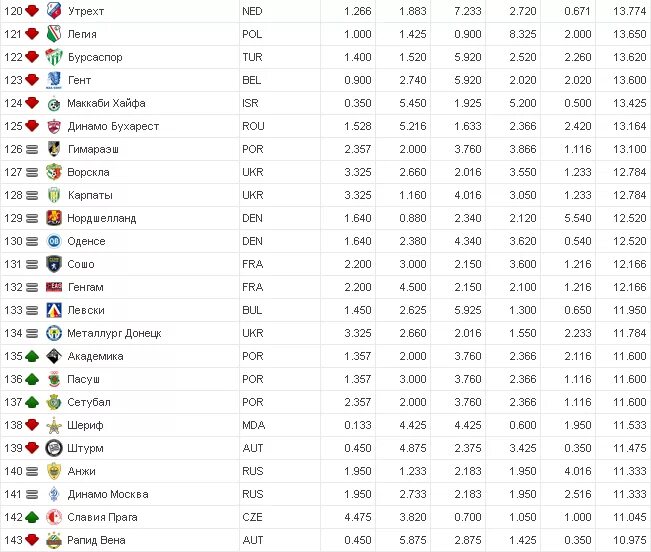Screen dimensions: 651x552
Task: Click the Шериф star emblem
Action: (54, 425)
